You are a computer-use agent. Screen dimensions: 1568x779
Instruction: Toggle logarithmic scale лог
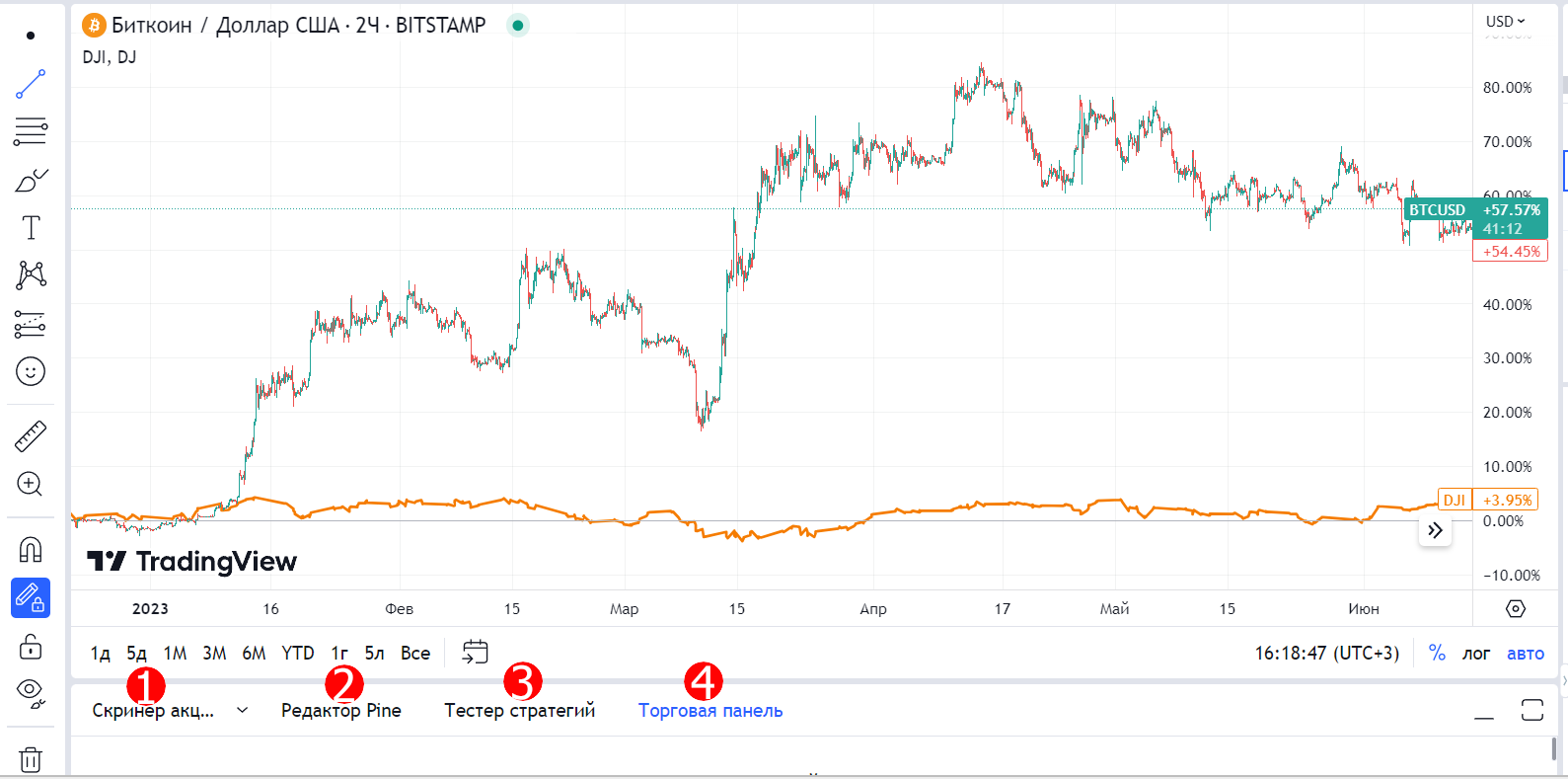pos(1476,653)
